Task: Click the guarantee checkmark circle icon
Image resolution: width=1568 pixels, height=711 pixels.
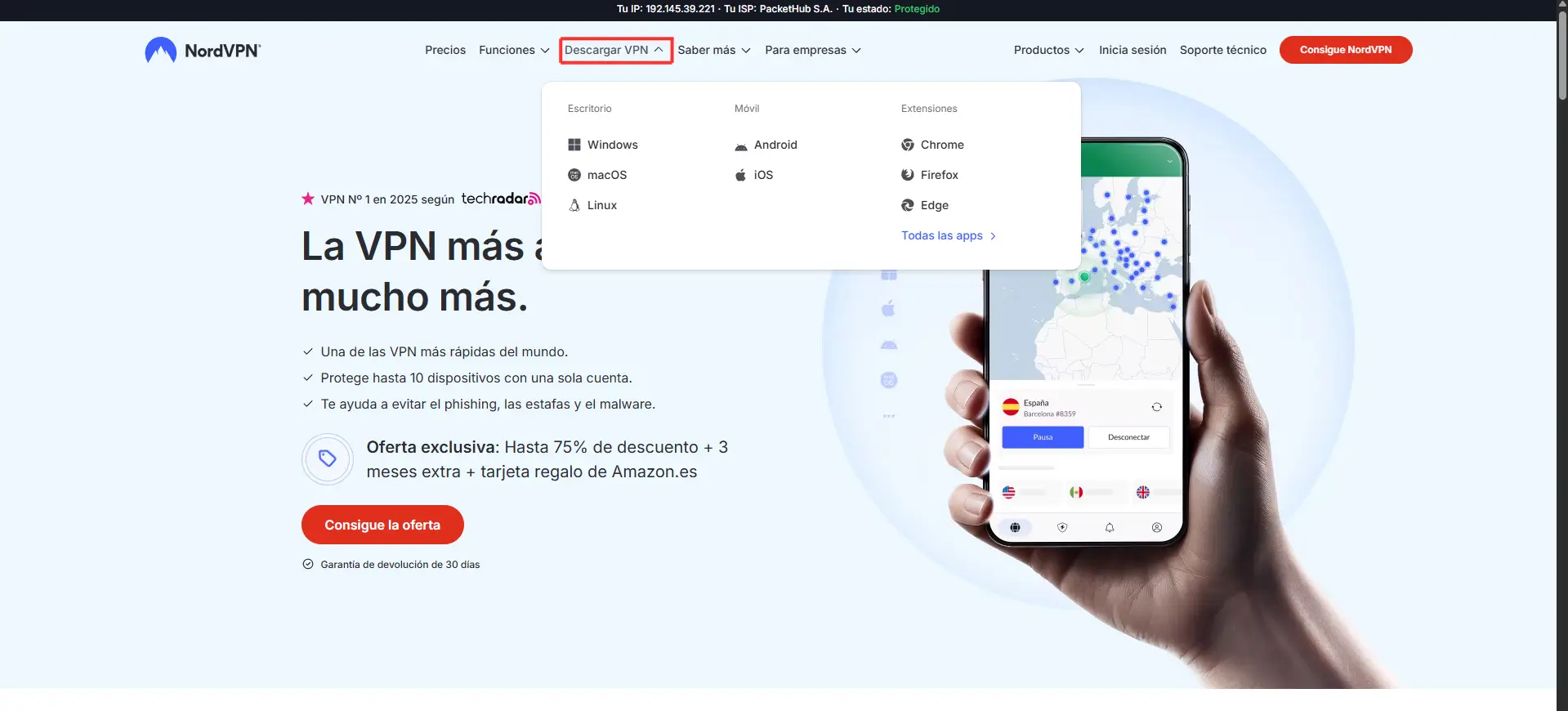Action: pos(308,564)
